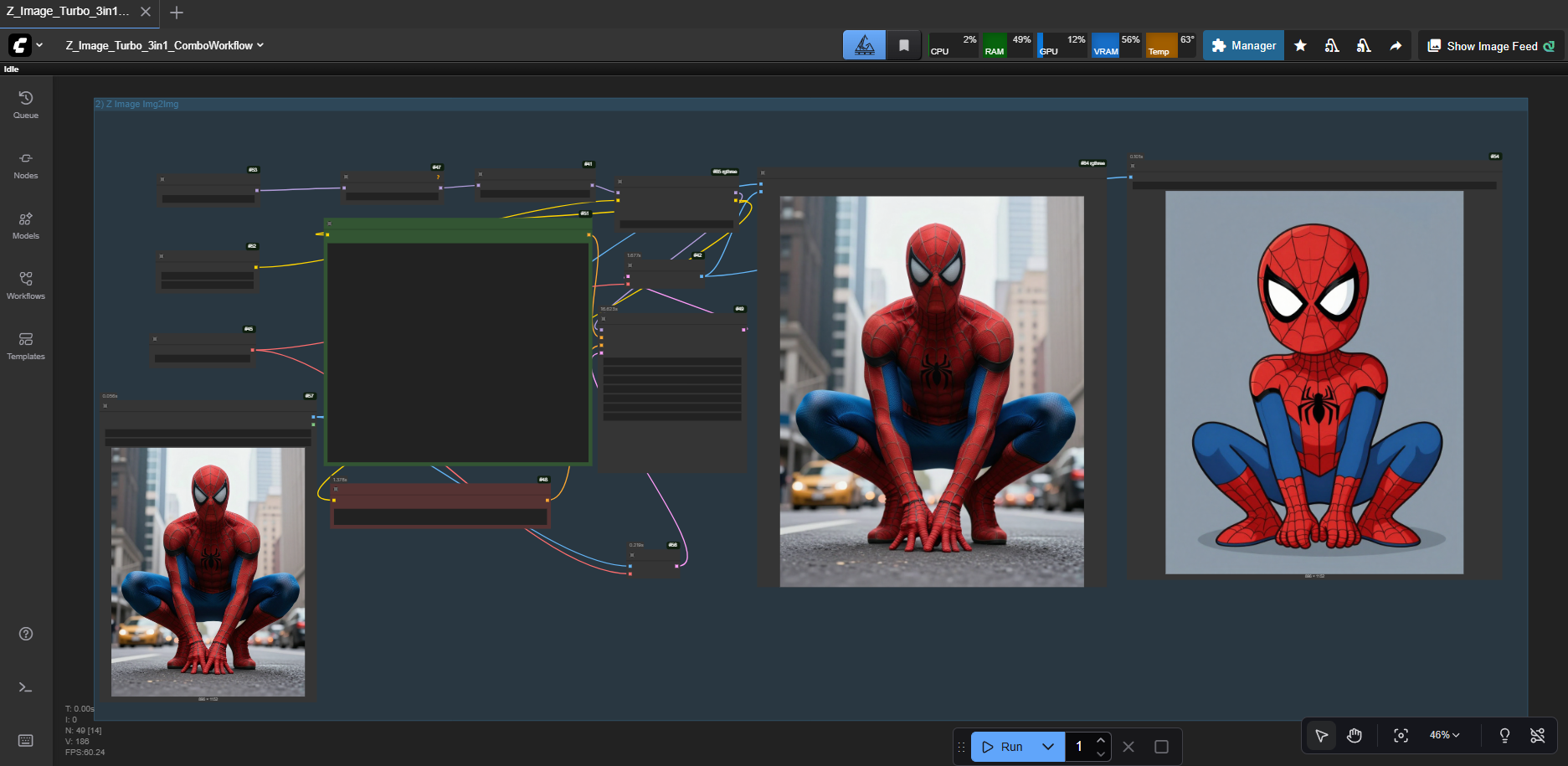Screen dimensions: 1568x766
Task: Open the 46% zoom level dropdown
Action: coord(1444,735)
